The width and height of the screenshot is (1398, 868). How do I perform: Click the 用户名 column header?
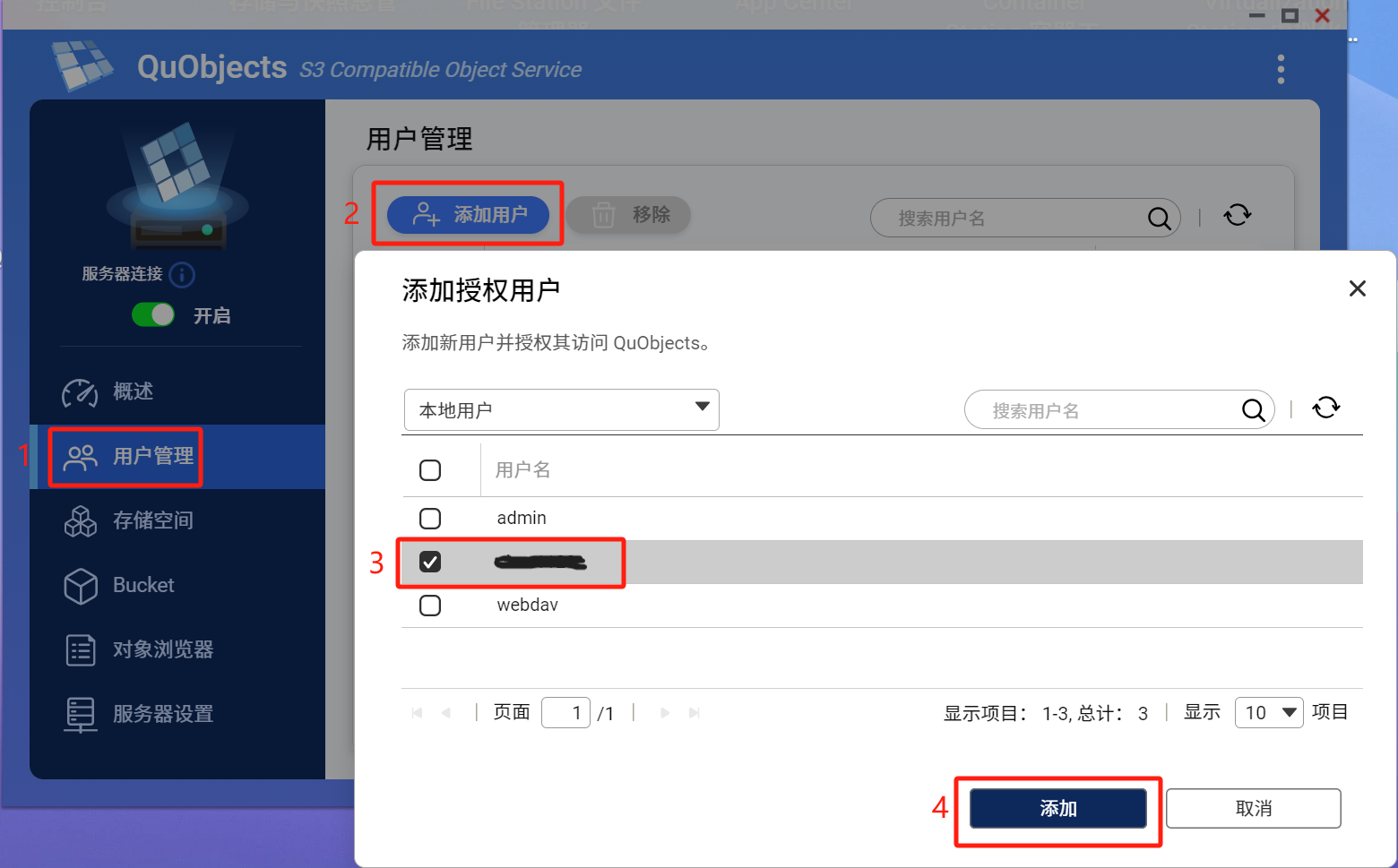click(x=523, y=470)
